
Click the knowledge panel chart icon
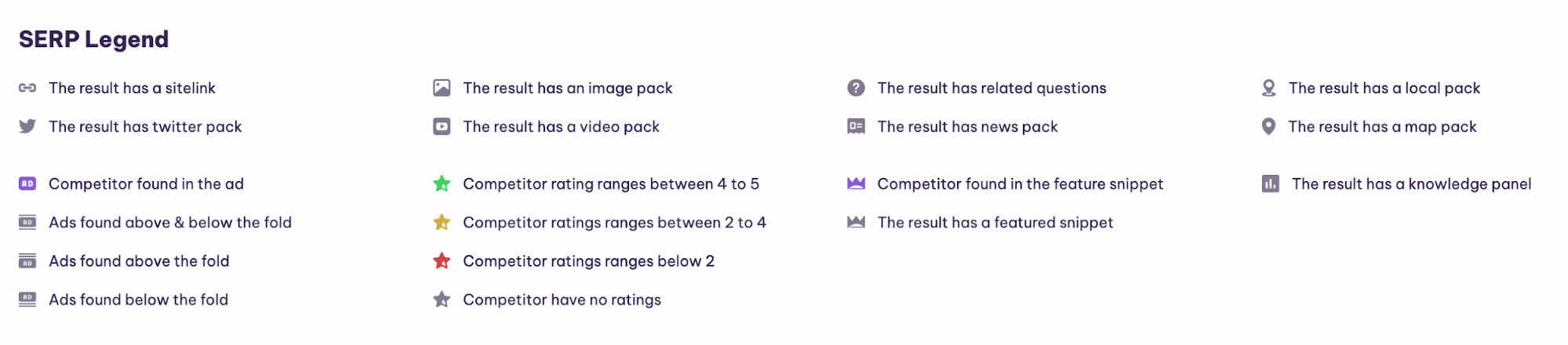(1270, 183)
